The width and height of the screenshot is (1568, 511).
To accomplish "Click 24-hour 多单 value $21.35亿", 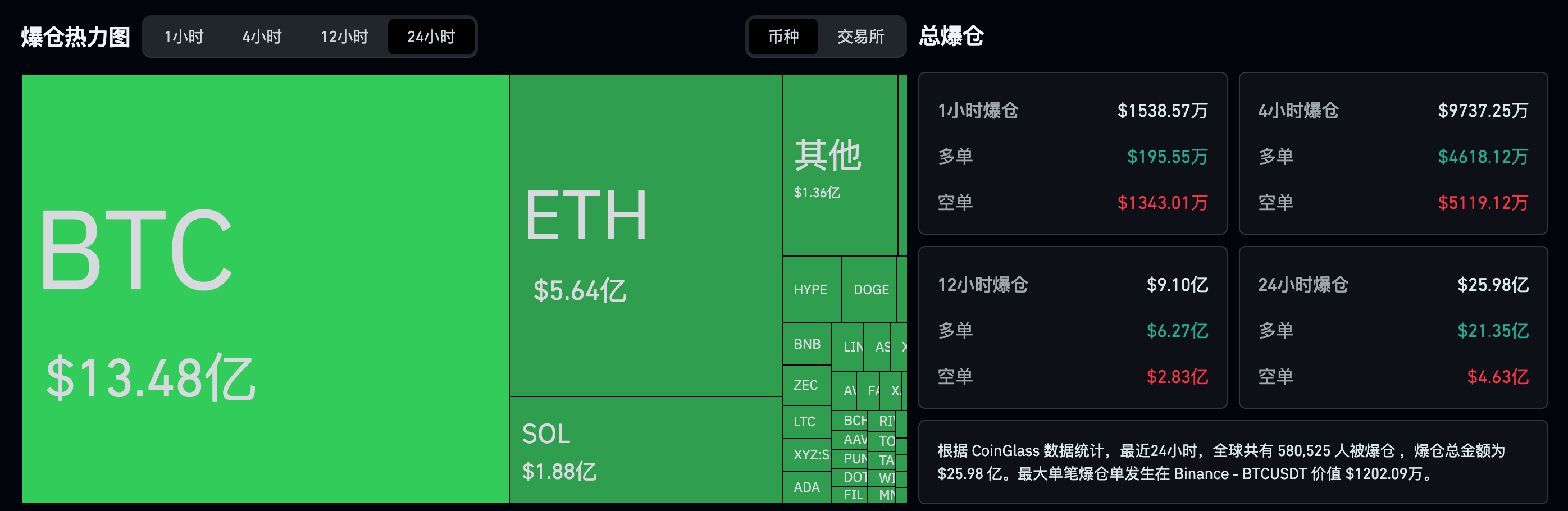I will click(x=1493, y=331).
